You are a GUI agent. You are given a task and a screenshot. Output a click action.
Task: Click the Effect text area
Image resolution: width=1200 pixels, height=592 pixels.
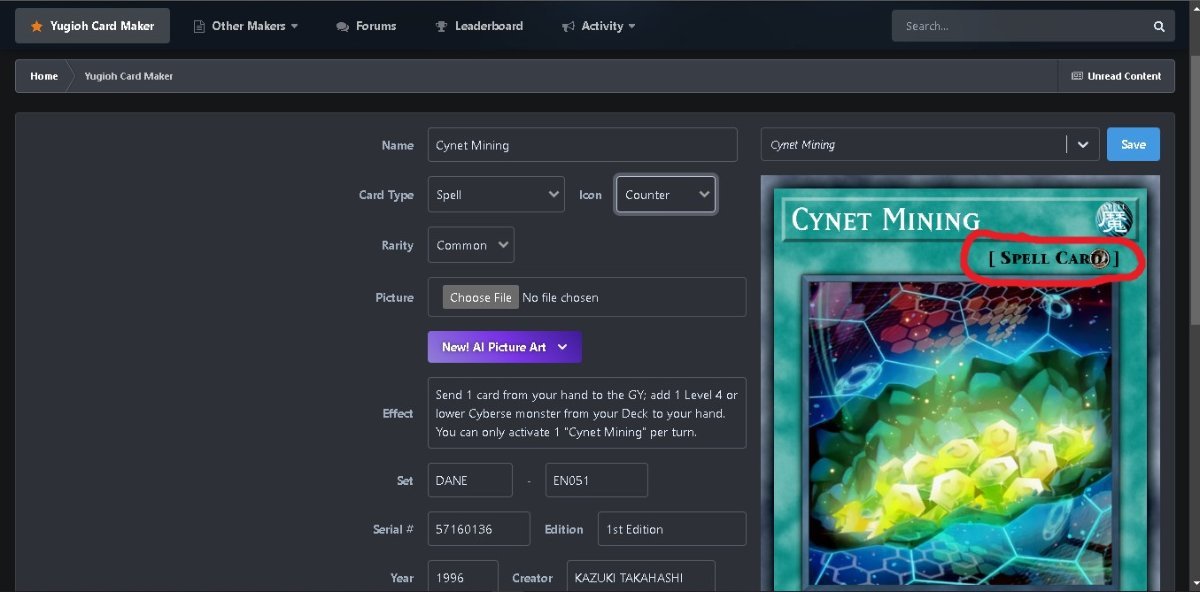[587, 413]
